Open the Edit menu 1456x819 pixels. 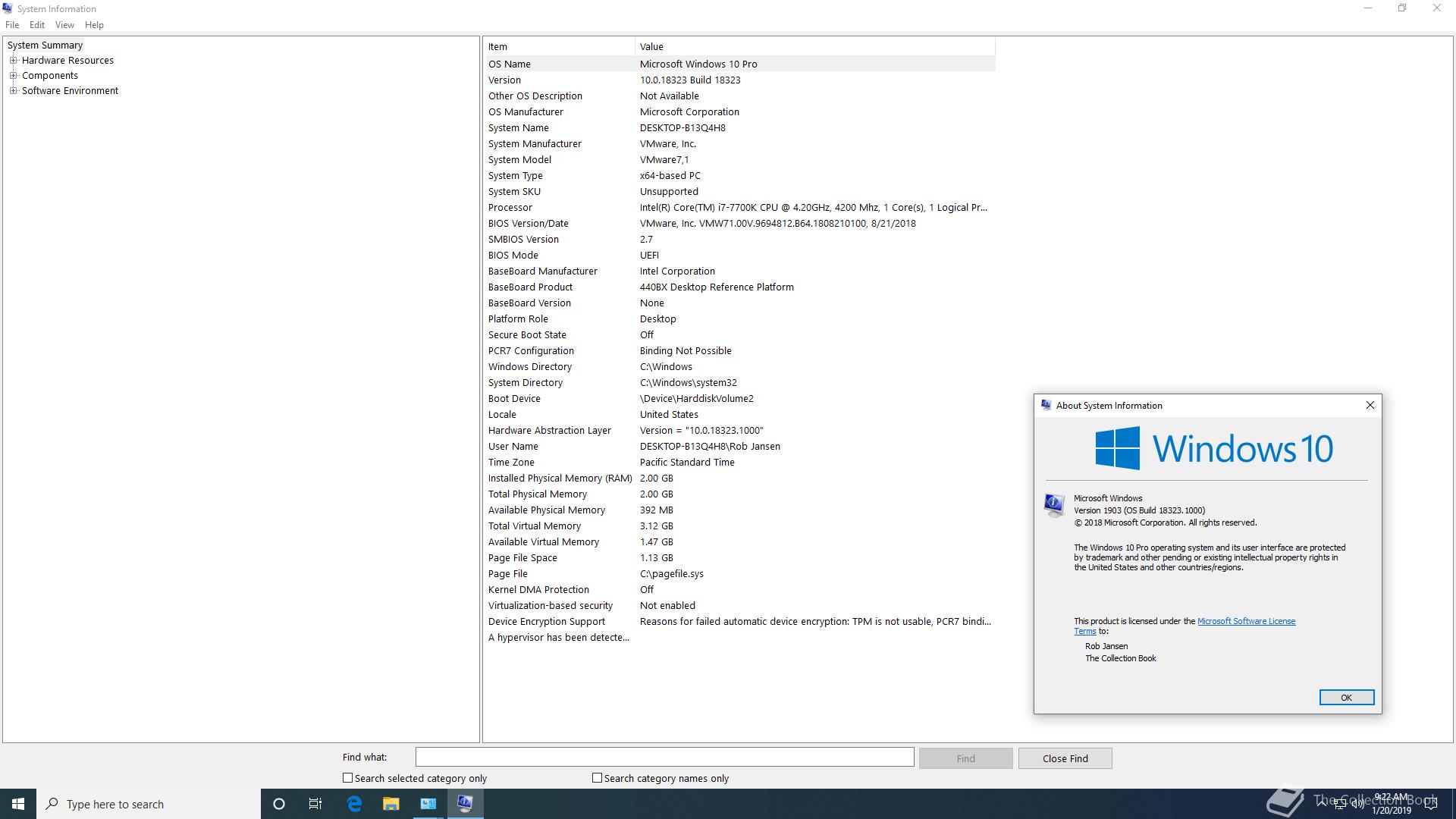pyautogui.click(x=37, y=25)
